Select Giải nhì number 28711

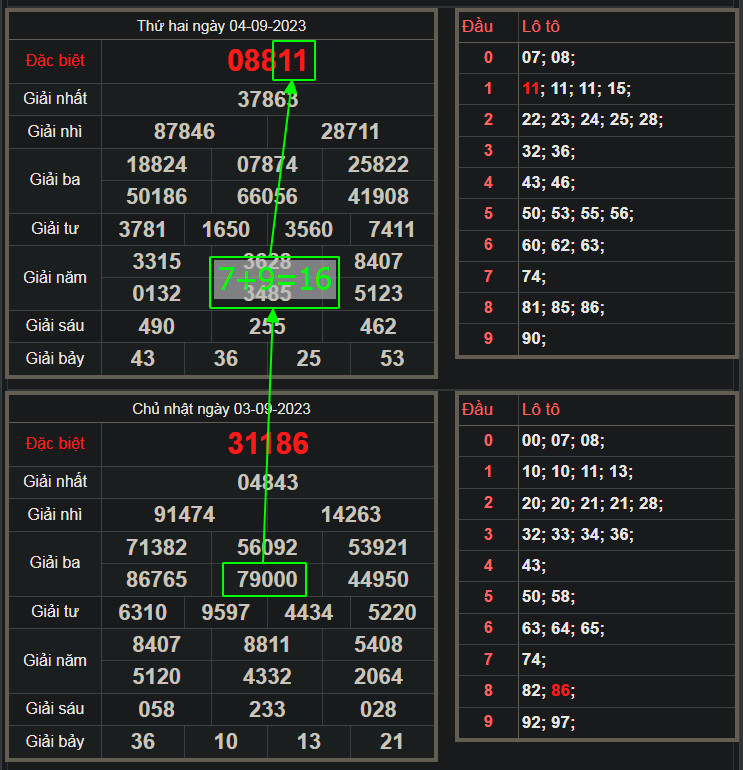(350, 132)
